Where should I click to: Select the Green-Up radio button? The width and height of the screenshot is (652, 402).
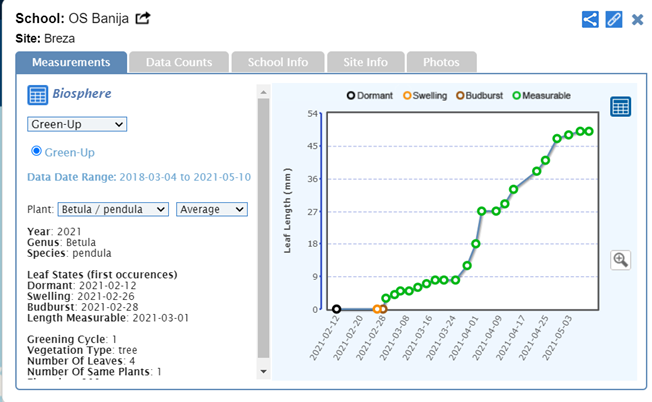[37, 151]
